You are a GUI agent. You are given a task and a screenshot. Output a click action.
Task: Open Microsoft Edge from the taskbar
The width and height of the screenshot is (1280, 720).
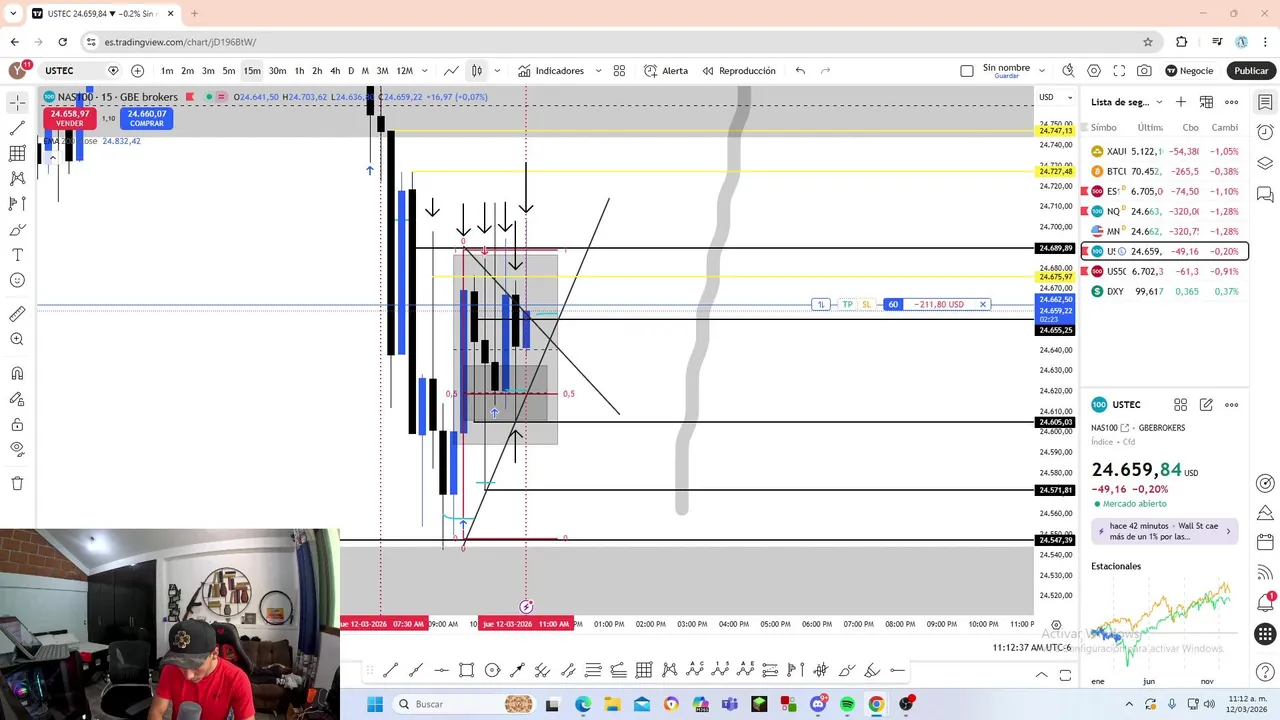[x=583, y=704]
